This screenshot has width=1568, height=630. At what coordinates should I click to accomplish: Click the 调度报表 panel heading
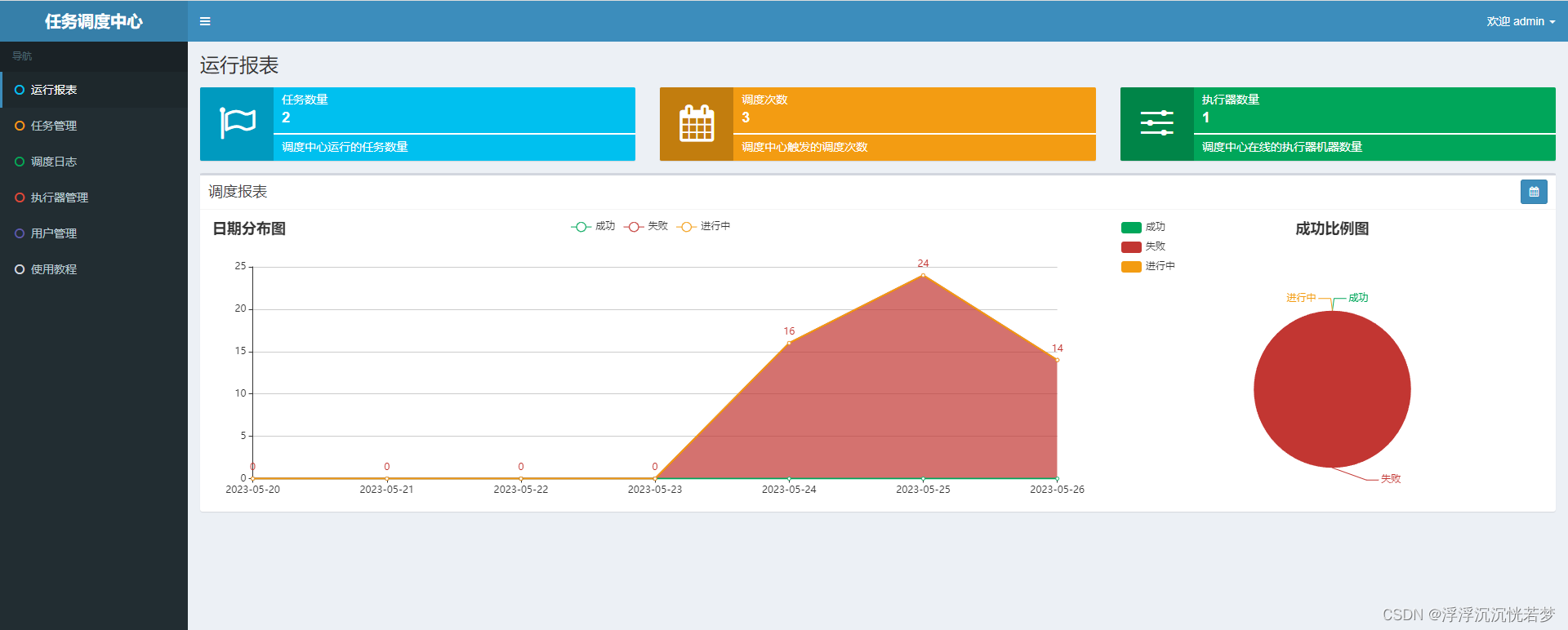point(238,192)
